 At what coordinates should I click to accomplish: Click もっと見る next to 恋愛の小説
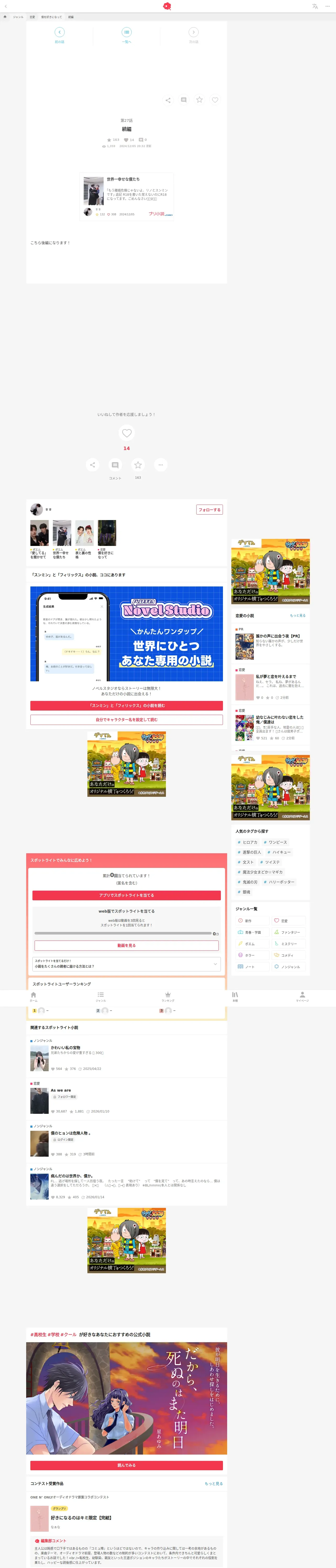[x=298, y=615]
